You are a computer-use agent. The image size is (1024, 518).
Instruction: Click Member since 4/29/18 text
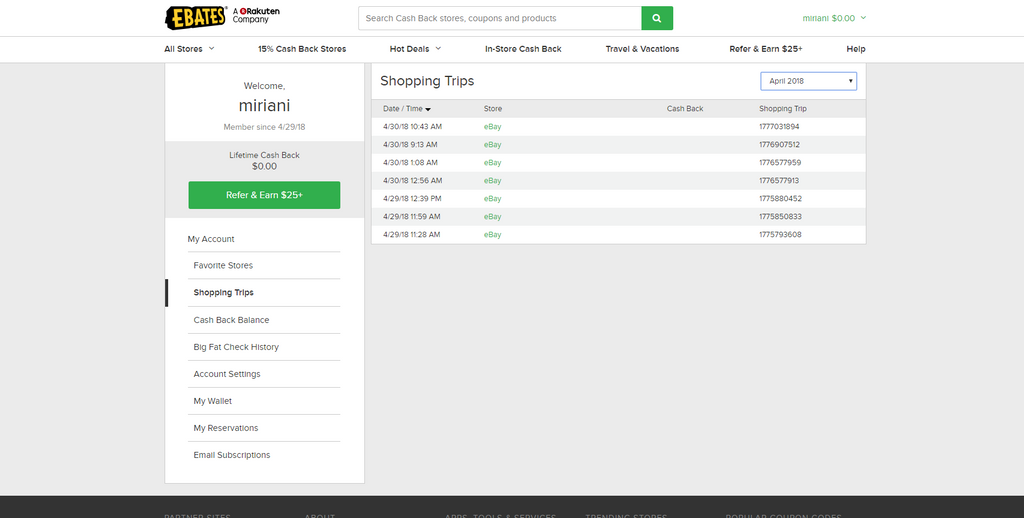pos(264,127)
